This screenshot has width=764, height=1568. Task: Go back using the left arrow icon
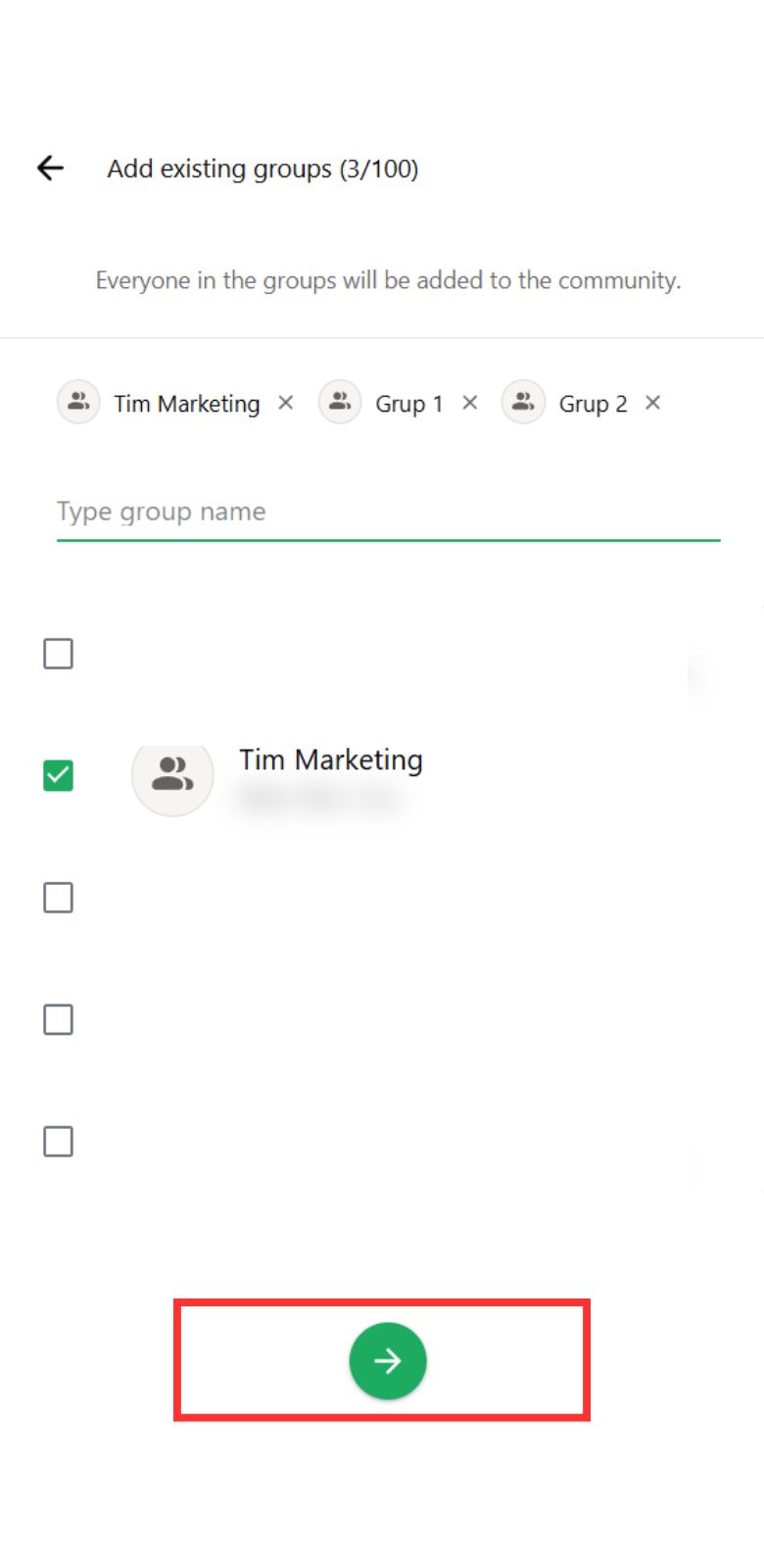[50, 169]
